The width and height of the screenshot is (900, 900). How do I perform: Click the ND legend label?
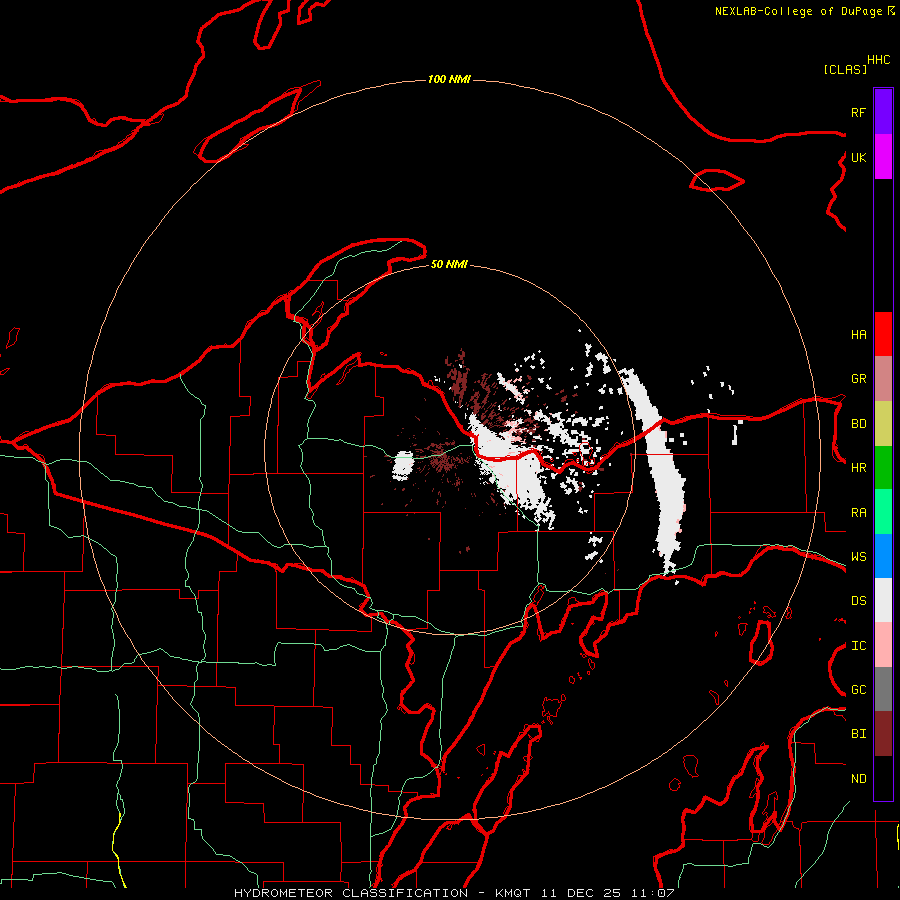858,779
